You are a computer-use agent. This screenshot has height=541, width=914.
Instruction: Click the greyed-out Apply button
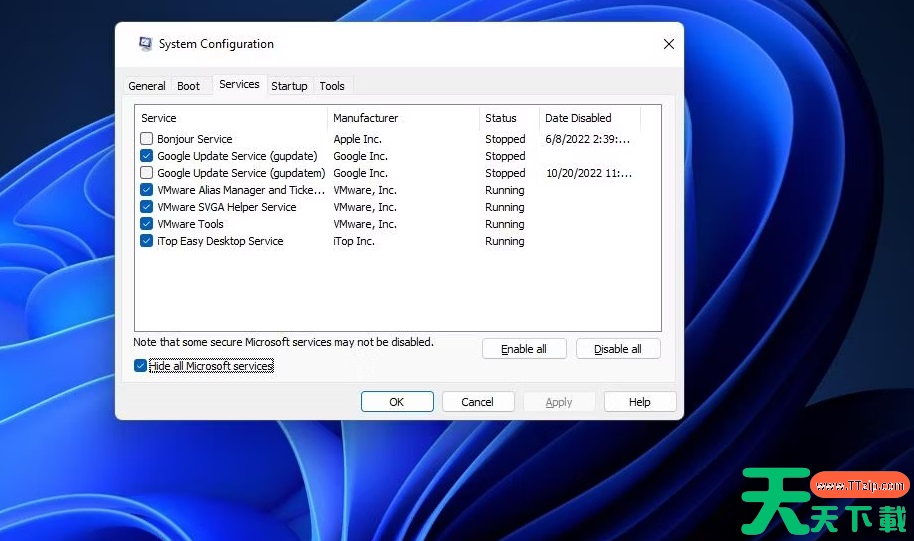coord(559,402)
